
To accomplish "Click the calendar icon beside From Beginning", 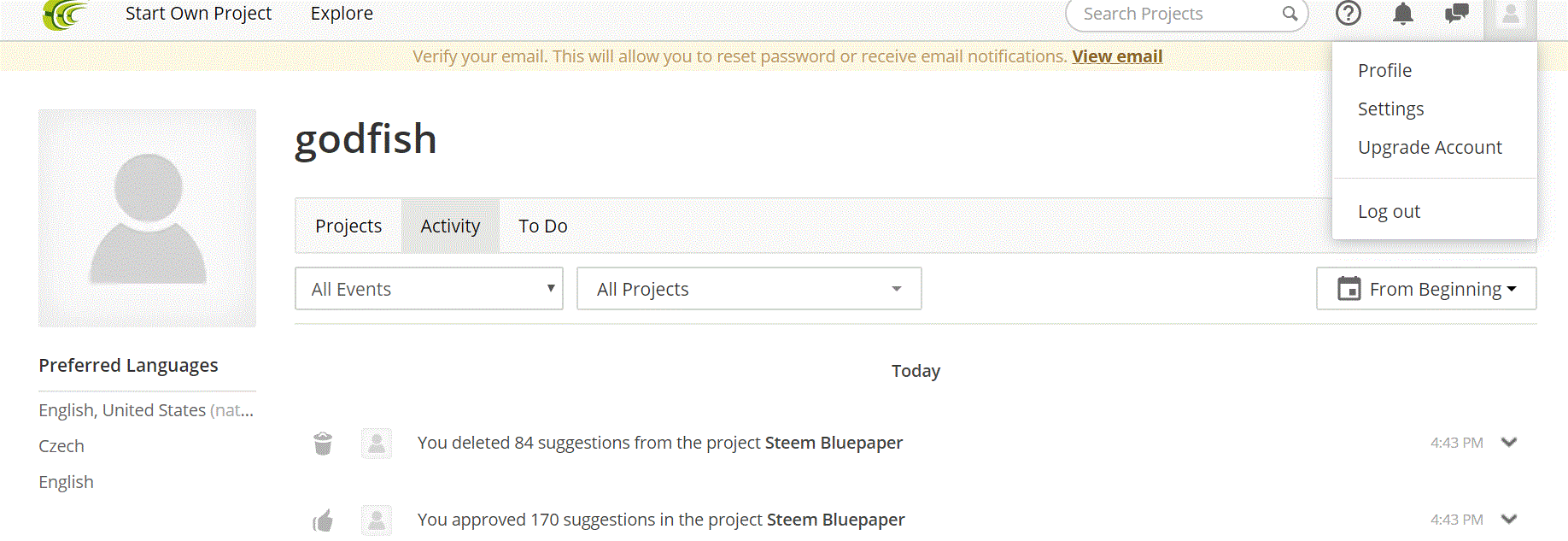I will click(x=1349, y=289).
